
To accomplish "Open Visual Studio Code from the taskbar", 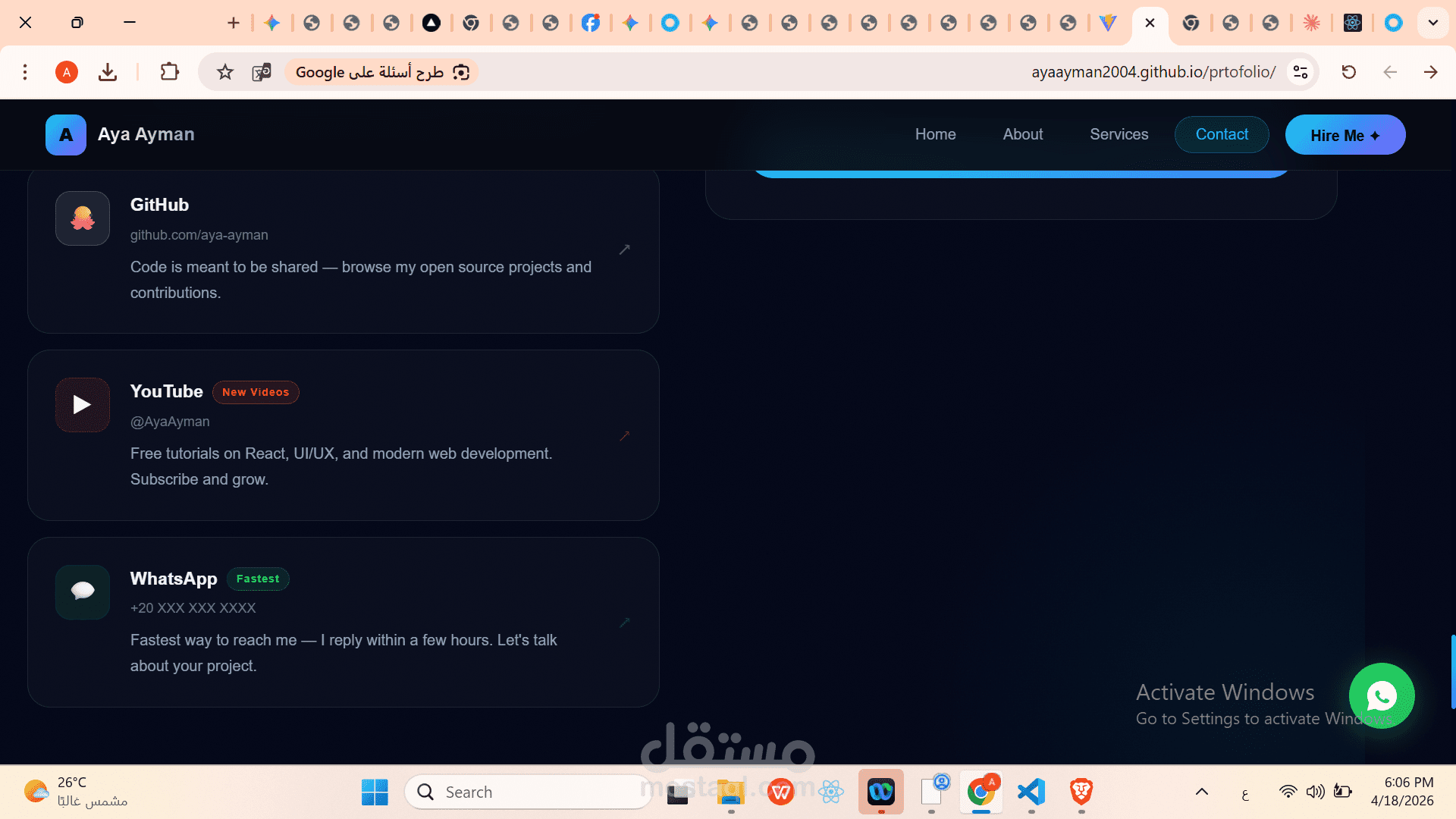I will (x=1031, y=792).
